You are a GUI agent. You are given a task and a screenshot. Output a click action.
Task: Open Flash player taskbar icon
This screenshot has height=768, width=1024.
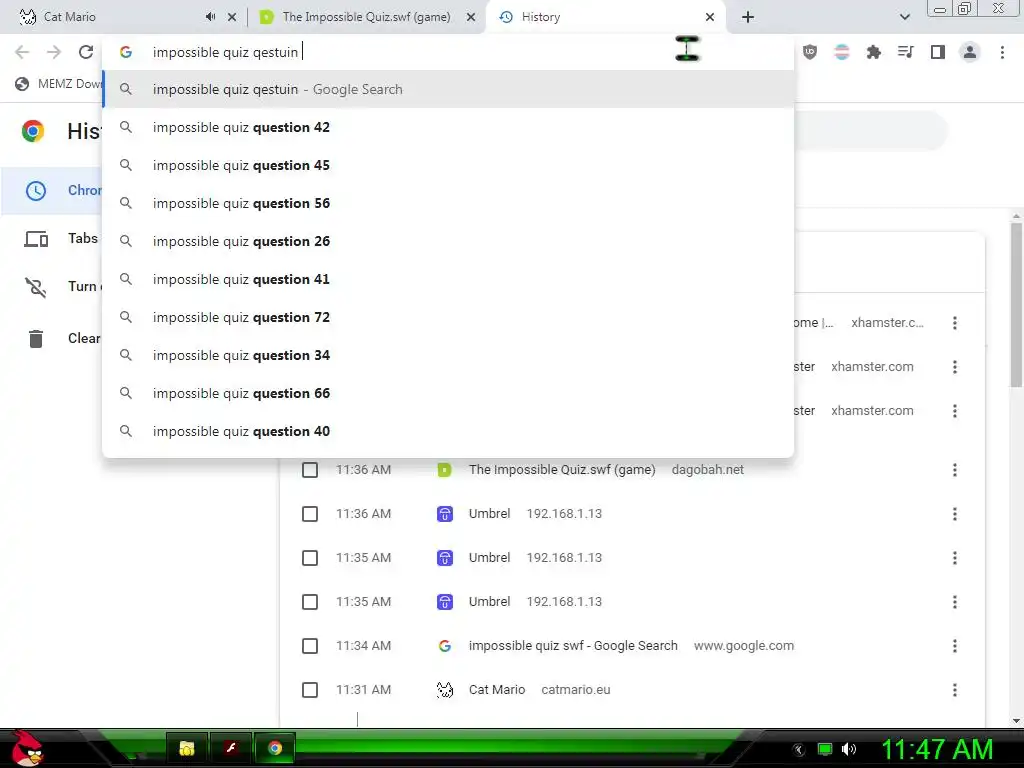tap(231, 748)
